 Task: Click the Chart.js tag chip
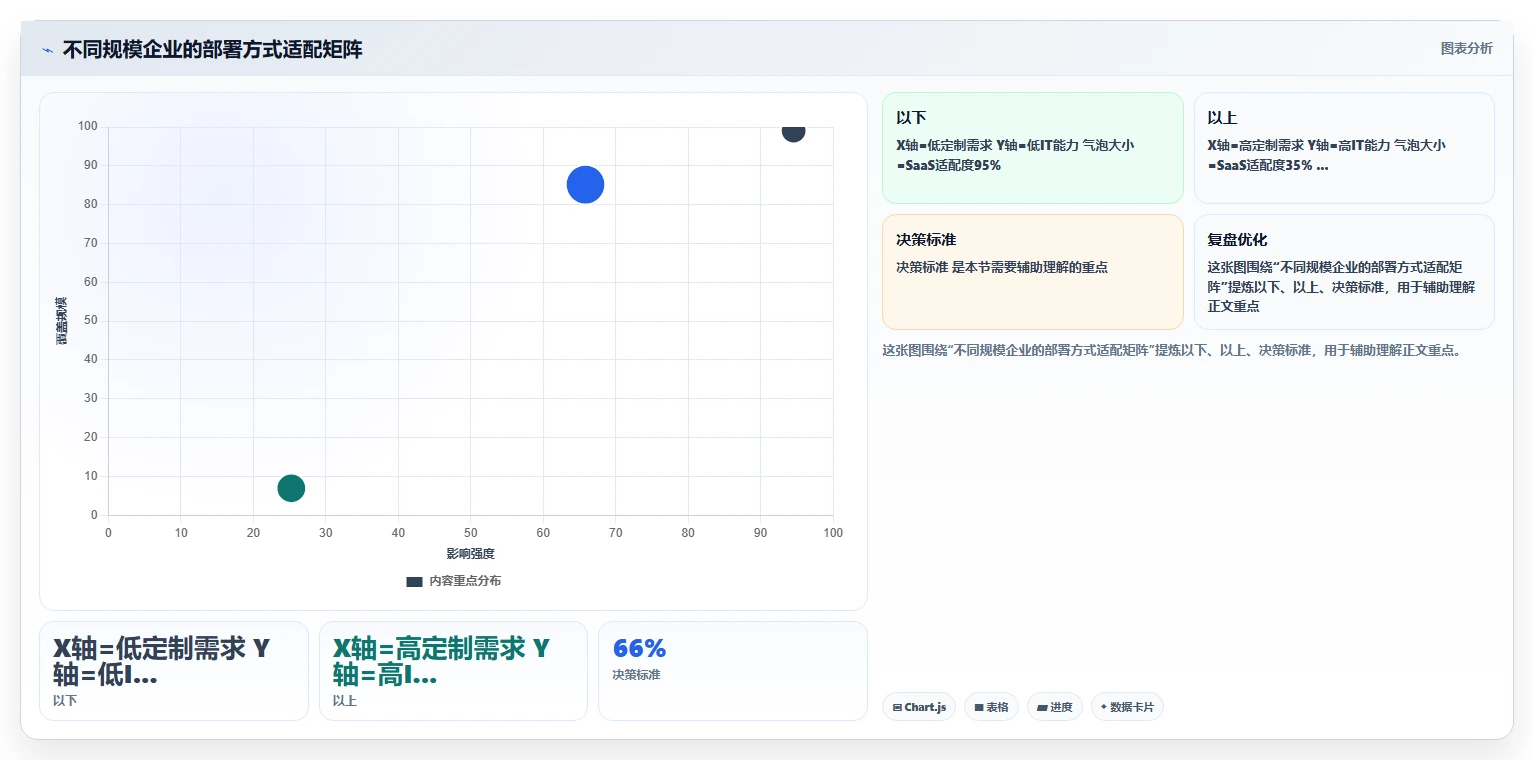click(x=919, y=707)
